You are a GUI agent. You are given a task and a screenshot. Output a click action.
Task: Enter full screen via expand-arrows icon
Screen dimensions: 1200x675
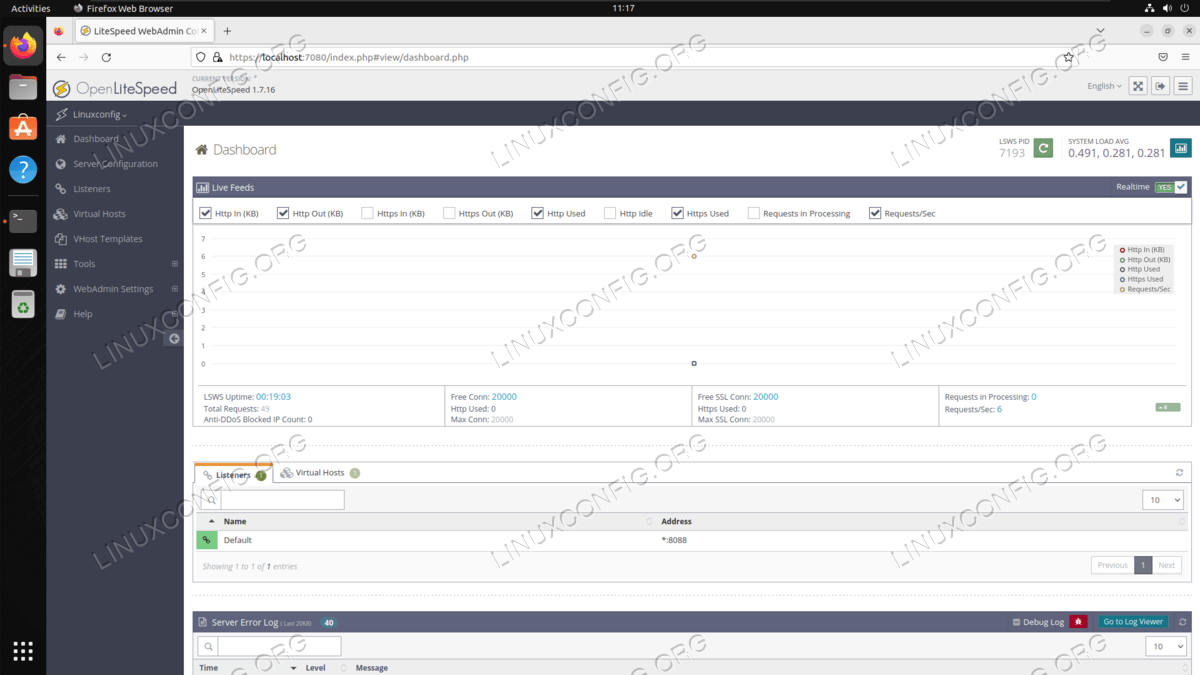coord(1138,86)
